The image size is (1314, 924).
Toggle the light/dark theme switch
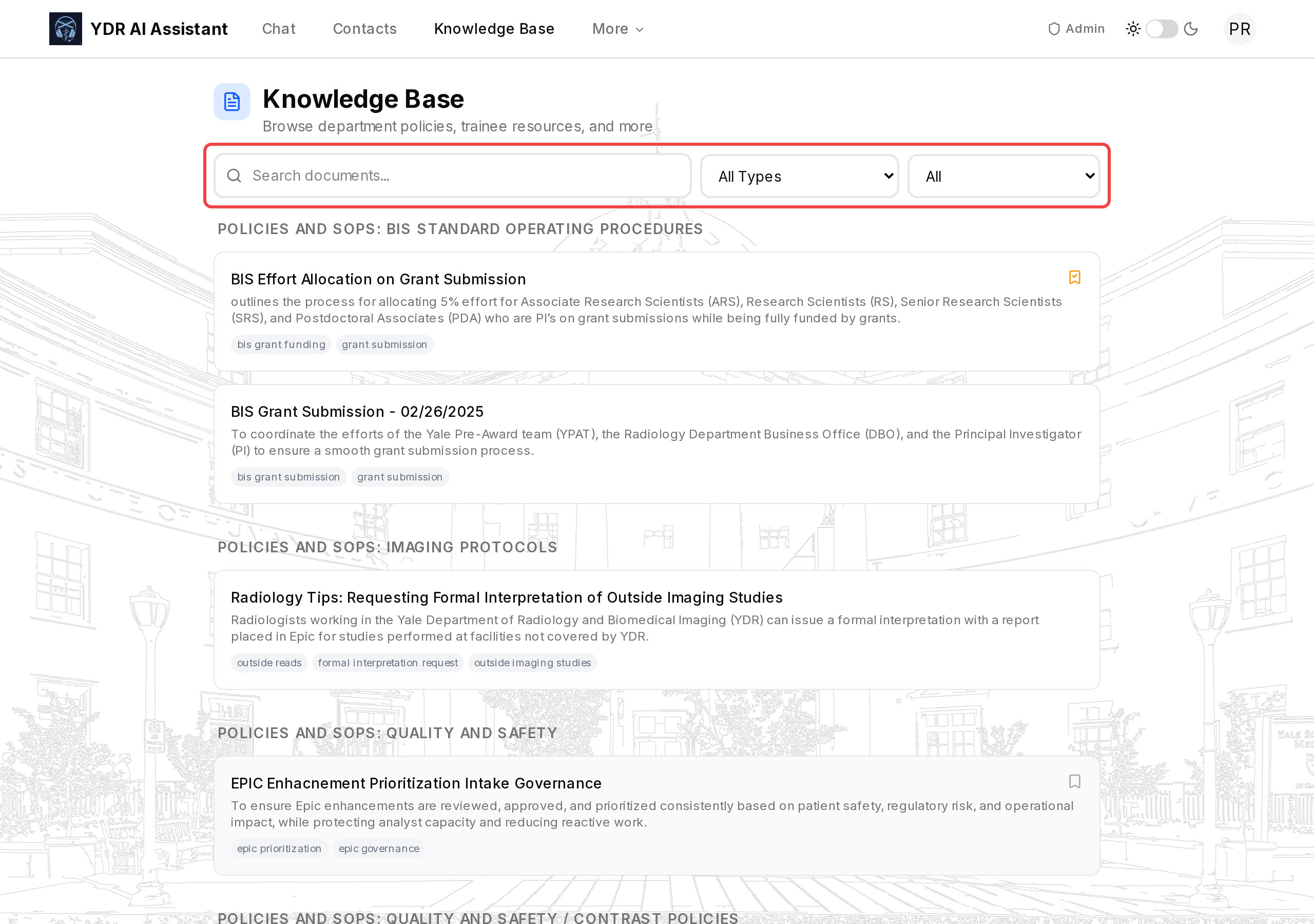[1161, 29]
